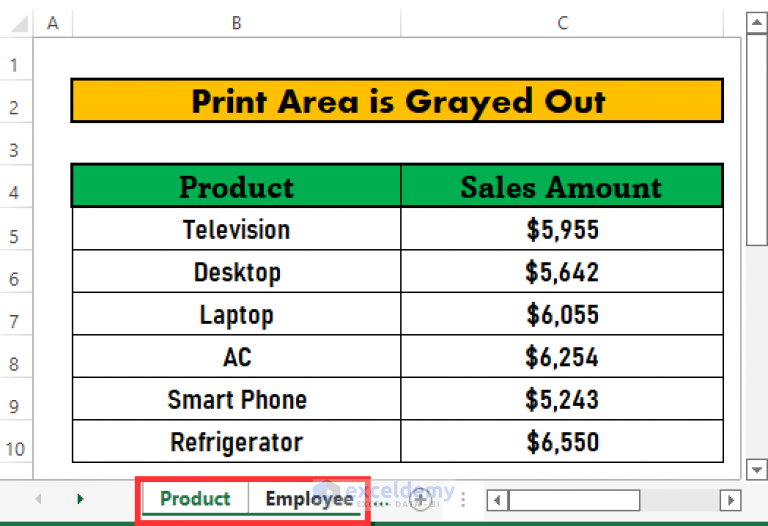Click vertical scrollbar up arrow
This screenshot has height=526, width=768.
757,22
